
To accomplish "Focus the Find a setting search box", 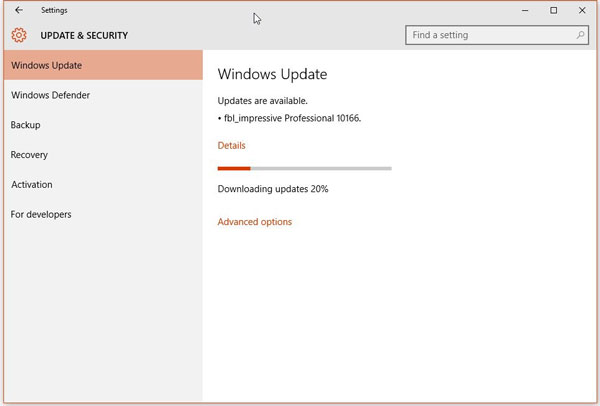I will coord(497,35).
